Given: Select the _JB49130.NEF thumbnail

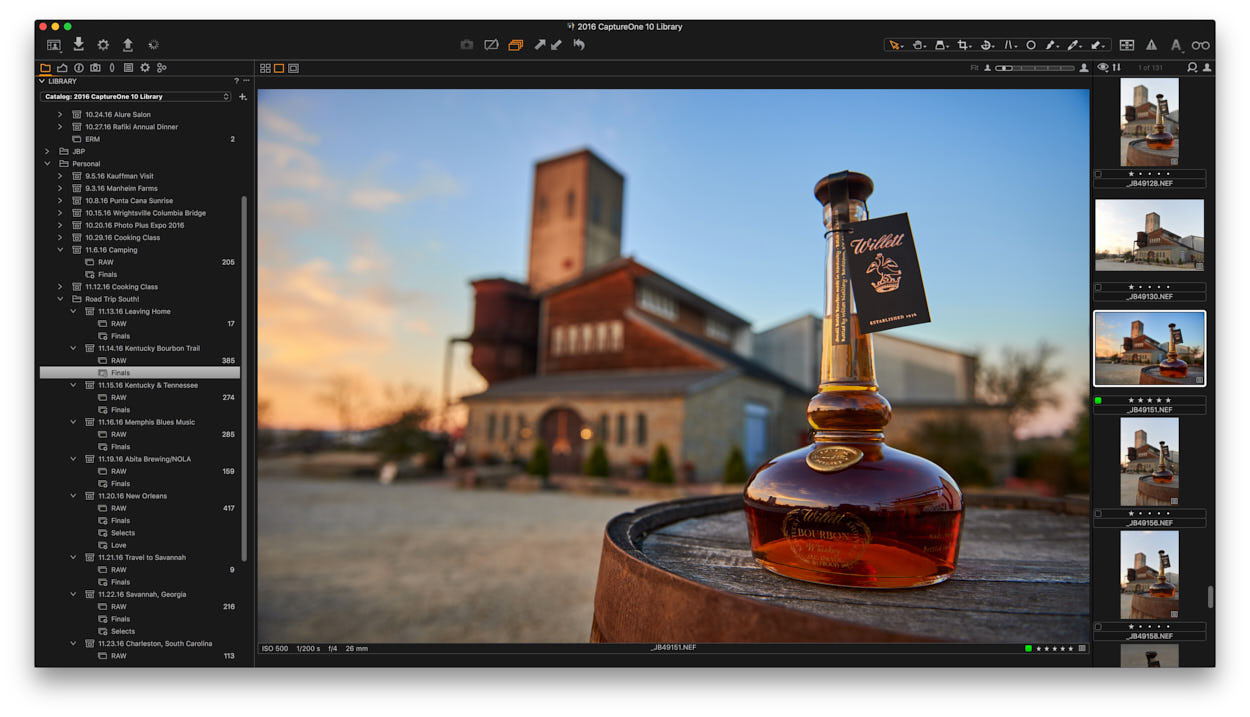Looking at the screenshot, I should point(1149,235).
